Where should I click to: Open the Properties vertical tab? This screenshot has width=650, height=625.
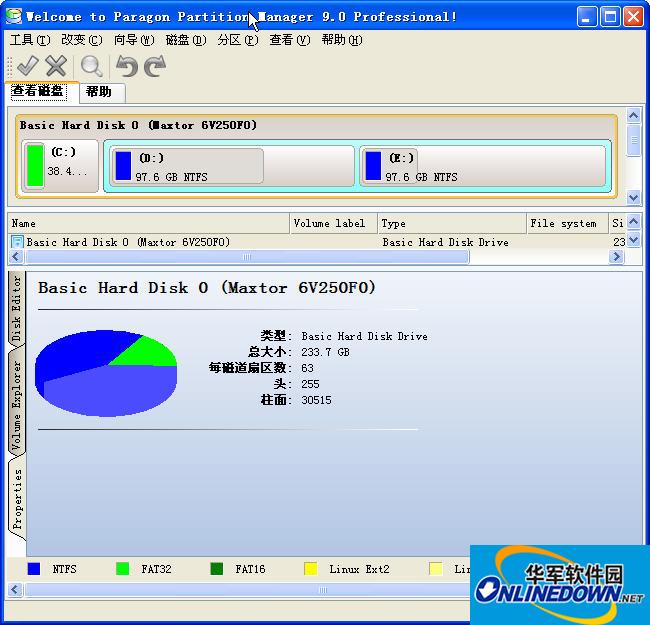(17, 499)
